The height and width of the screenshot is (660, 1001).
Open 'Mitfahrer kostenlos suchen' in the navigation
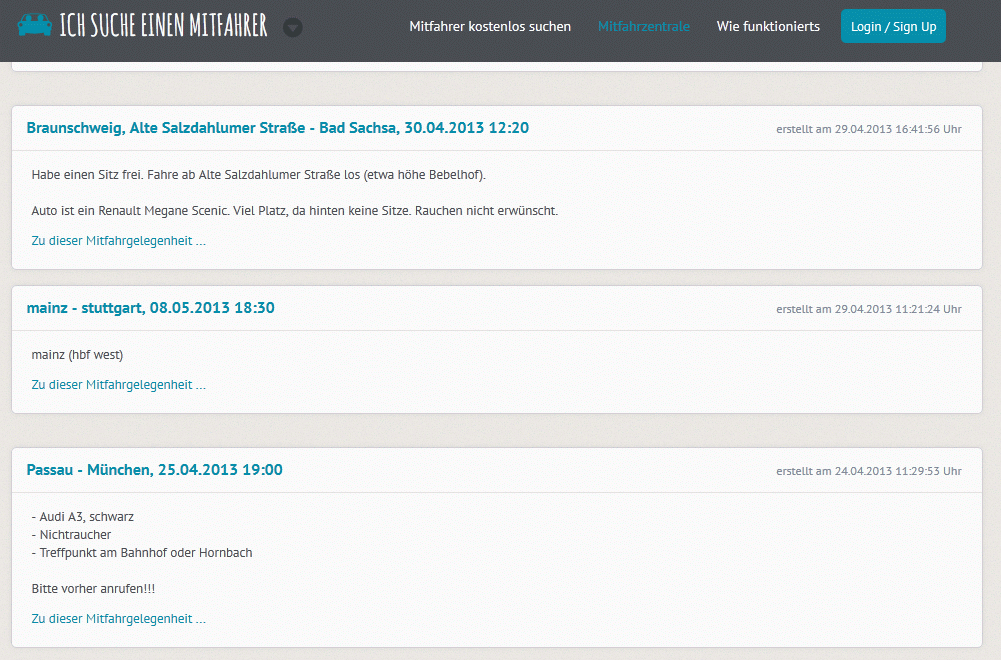click(x=490, y=27)
